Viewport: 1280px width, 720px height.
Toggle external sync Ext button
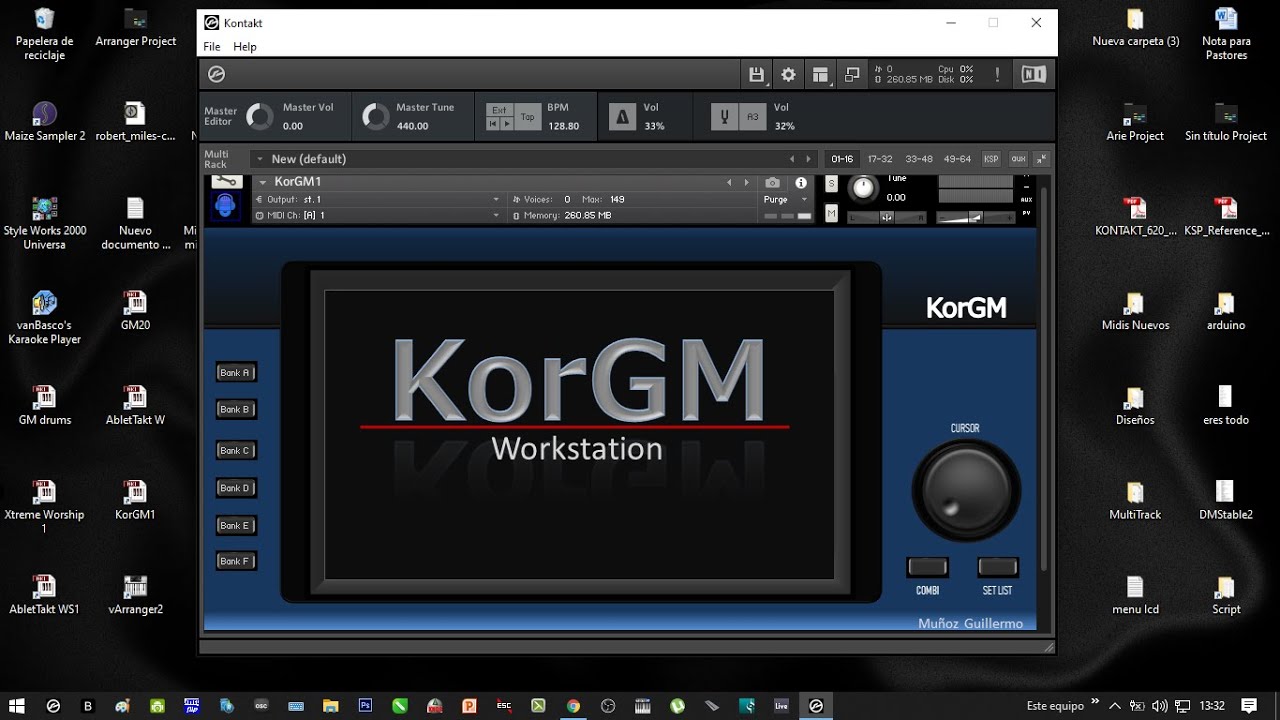[x=499, y=110]
